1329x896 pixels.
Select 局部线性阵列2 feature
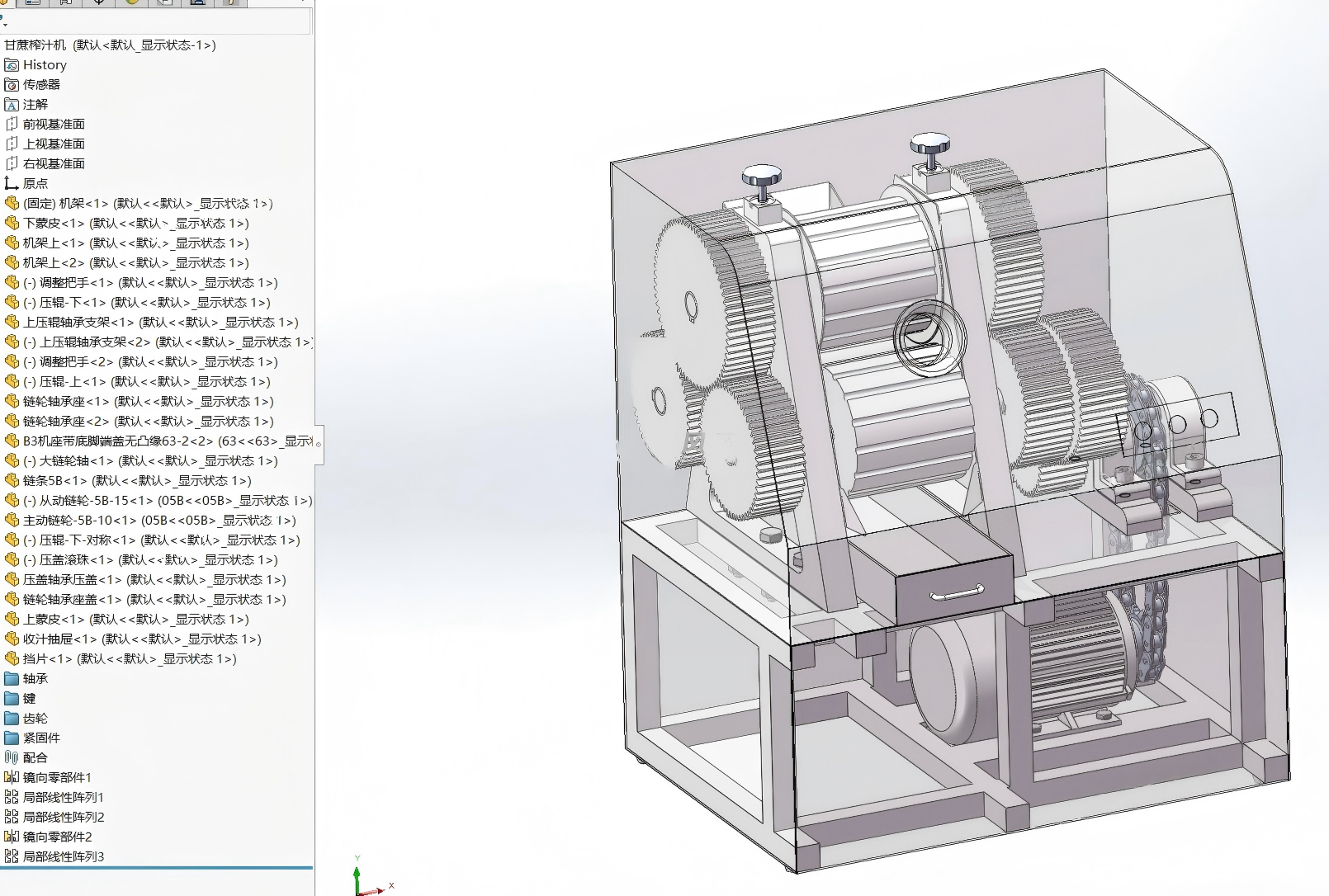[x=64, y=817]
